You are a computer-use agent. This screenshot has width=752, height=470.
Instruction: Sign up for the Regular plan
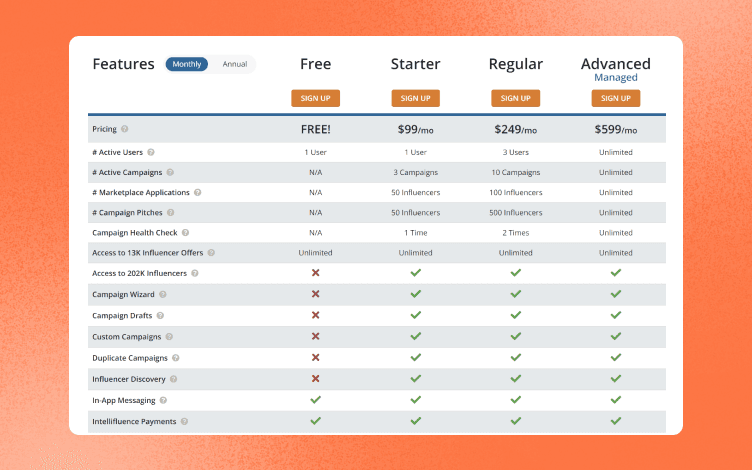pyautogui.click(x=516, y=98)
